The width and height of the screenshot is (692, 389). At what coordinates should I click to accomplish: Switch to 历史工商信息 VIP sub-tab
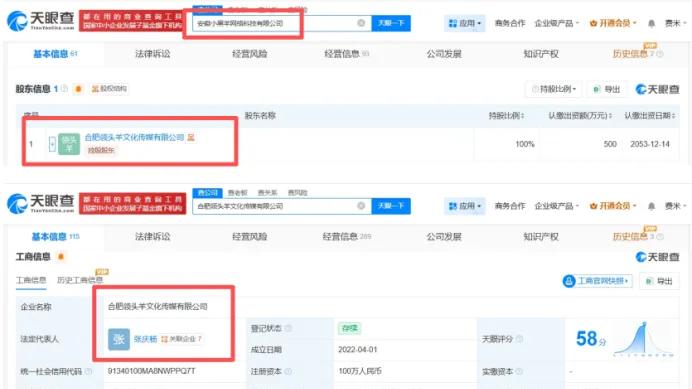click(x=79, y=280)
